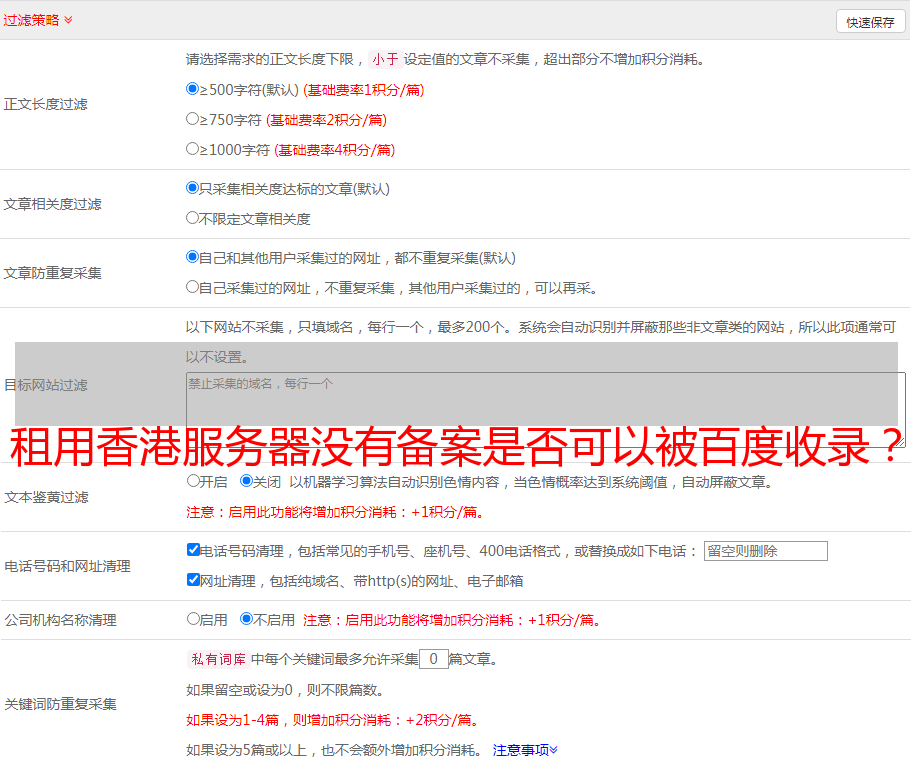The height and width of the screenshot is (768, 912).
Task: Click the 电话号码和网址清理 row label
Action: pyautogui.click(x=67, y=566)
